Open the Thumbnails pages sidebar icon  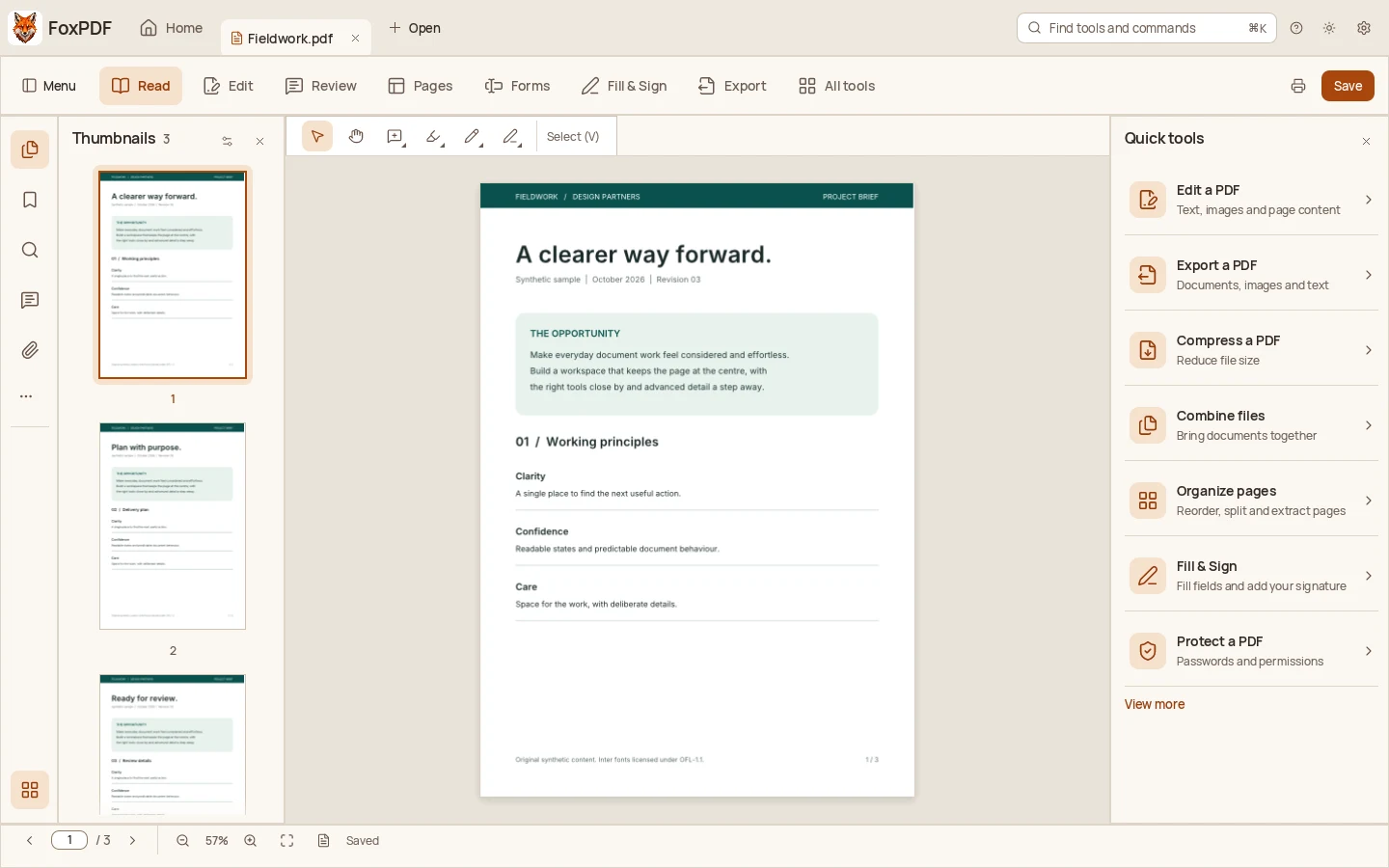[x=30, y=149]
